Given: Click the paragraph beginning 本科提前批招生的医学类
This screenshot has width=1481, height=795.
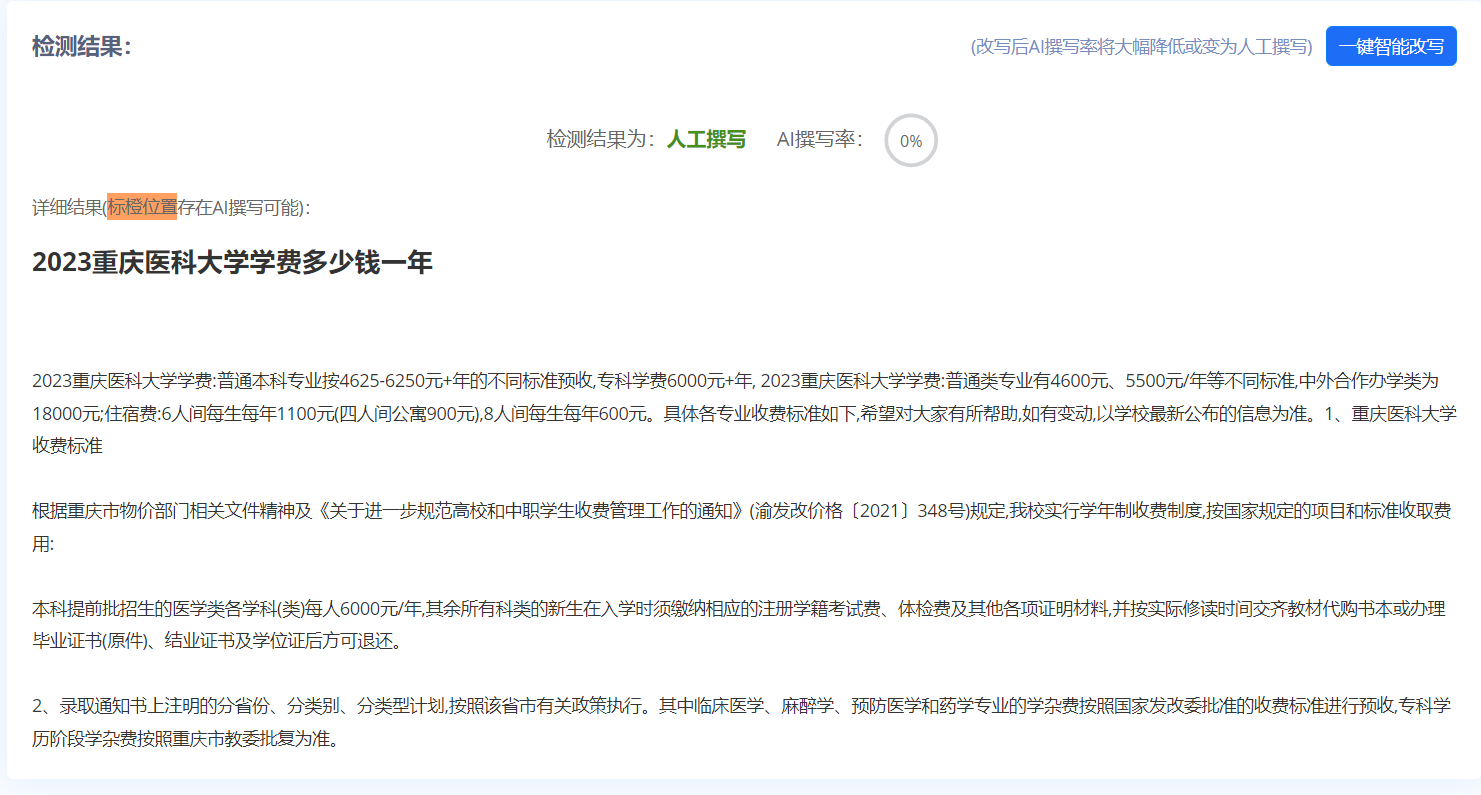Looking at the screenshot, I should click(x=738, y=625).
